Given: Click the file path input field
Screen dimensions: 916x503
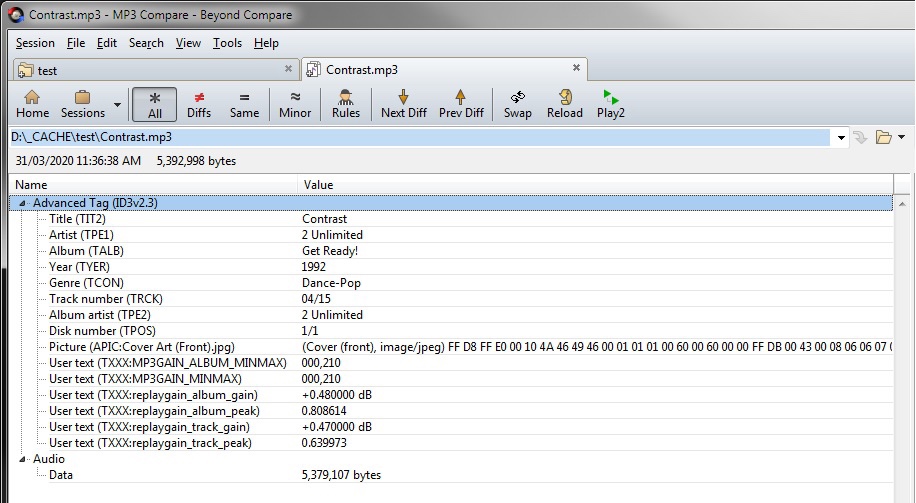Looking at the screenshot, I should coord(419,137).
